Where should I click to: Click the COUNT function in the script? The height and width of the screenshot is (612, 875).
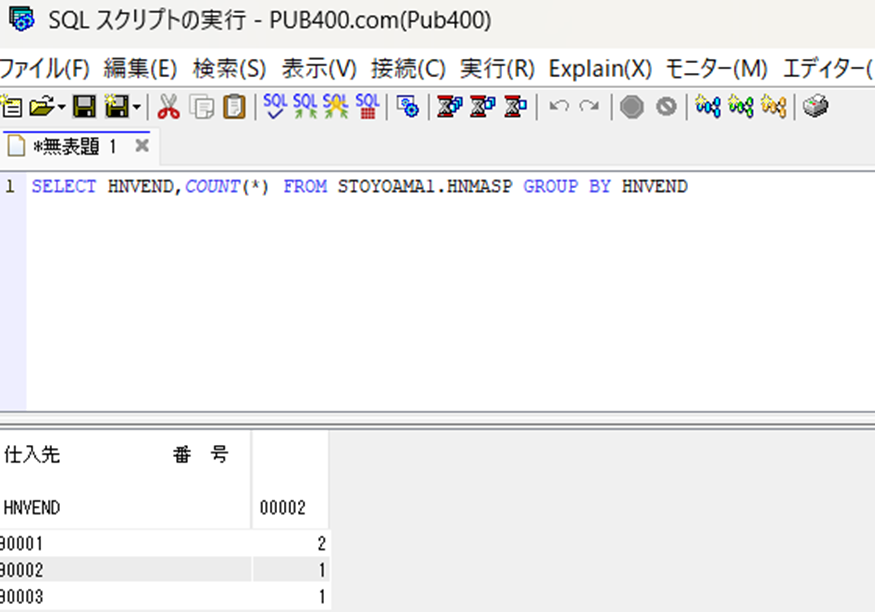(212, 186)
